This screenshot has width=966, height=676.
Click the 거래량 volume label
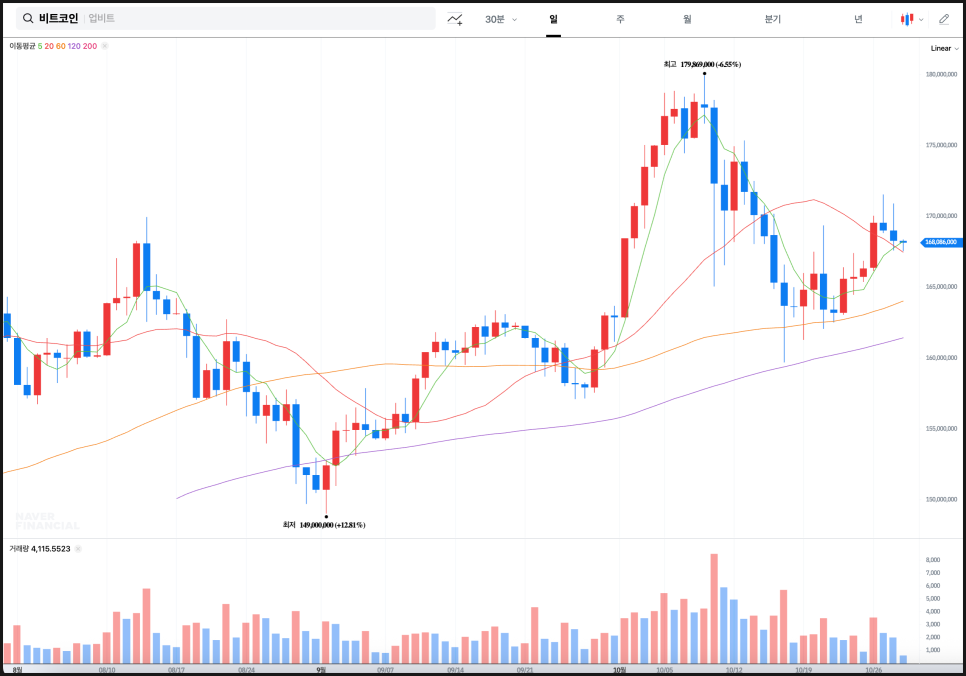pos(19,548)
